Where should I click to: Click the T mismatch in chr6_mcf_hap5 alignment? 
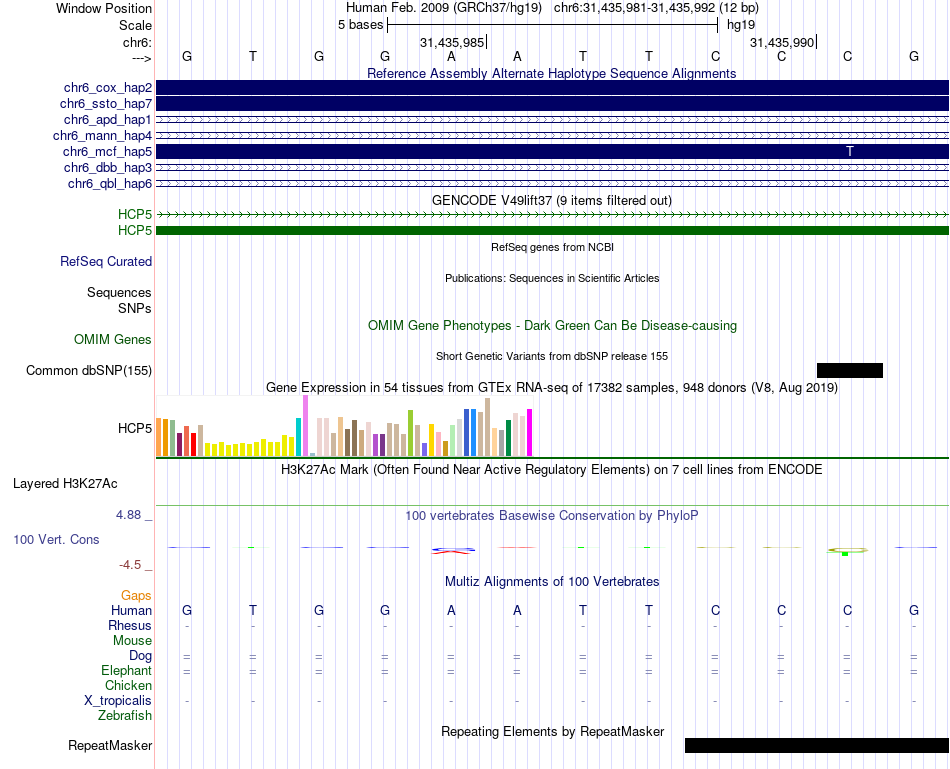click(850, 151)
